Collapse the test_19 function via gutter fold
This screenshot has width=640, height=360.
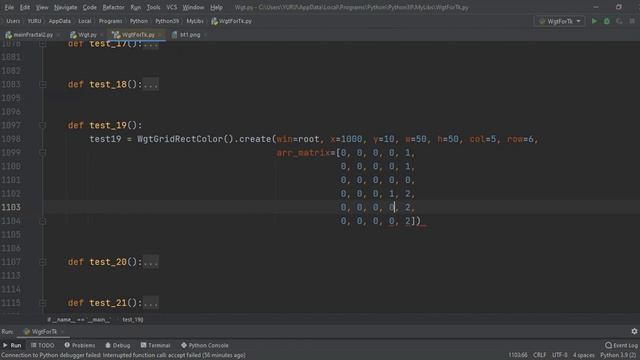tap(42, 125)
